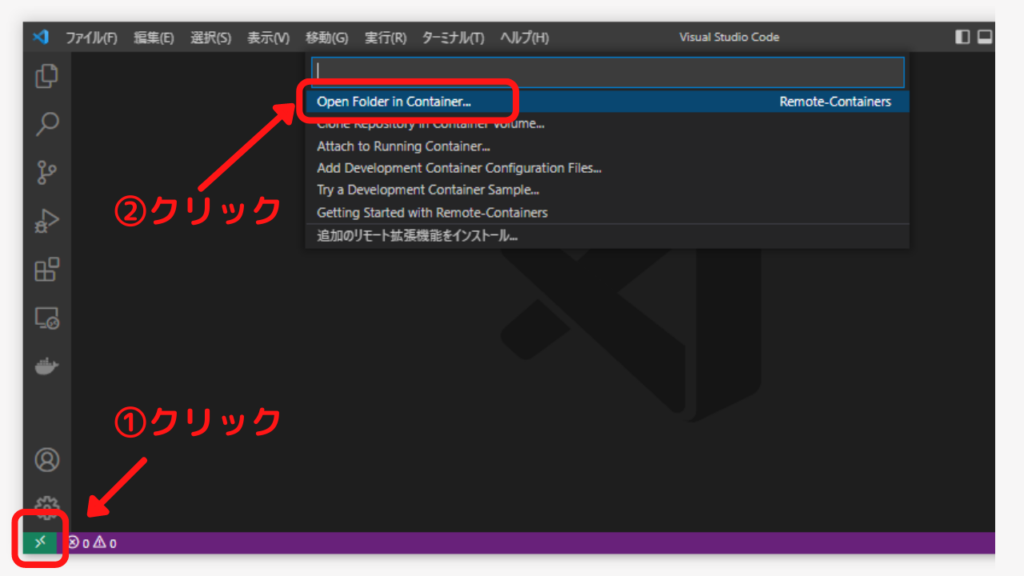Select Open Folder in Container...
1024x576 pixels.
[x=607, y=101]
